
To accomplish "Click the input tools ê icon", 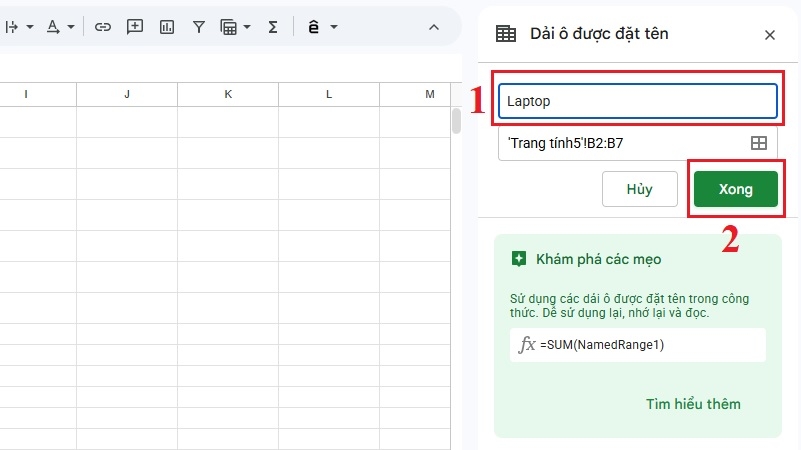I will [x=314, y=27].
